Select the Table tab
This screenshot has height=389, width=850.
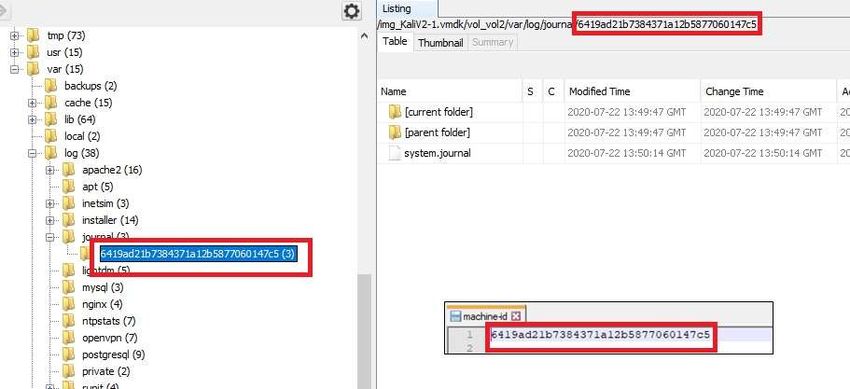click(395, 42)
